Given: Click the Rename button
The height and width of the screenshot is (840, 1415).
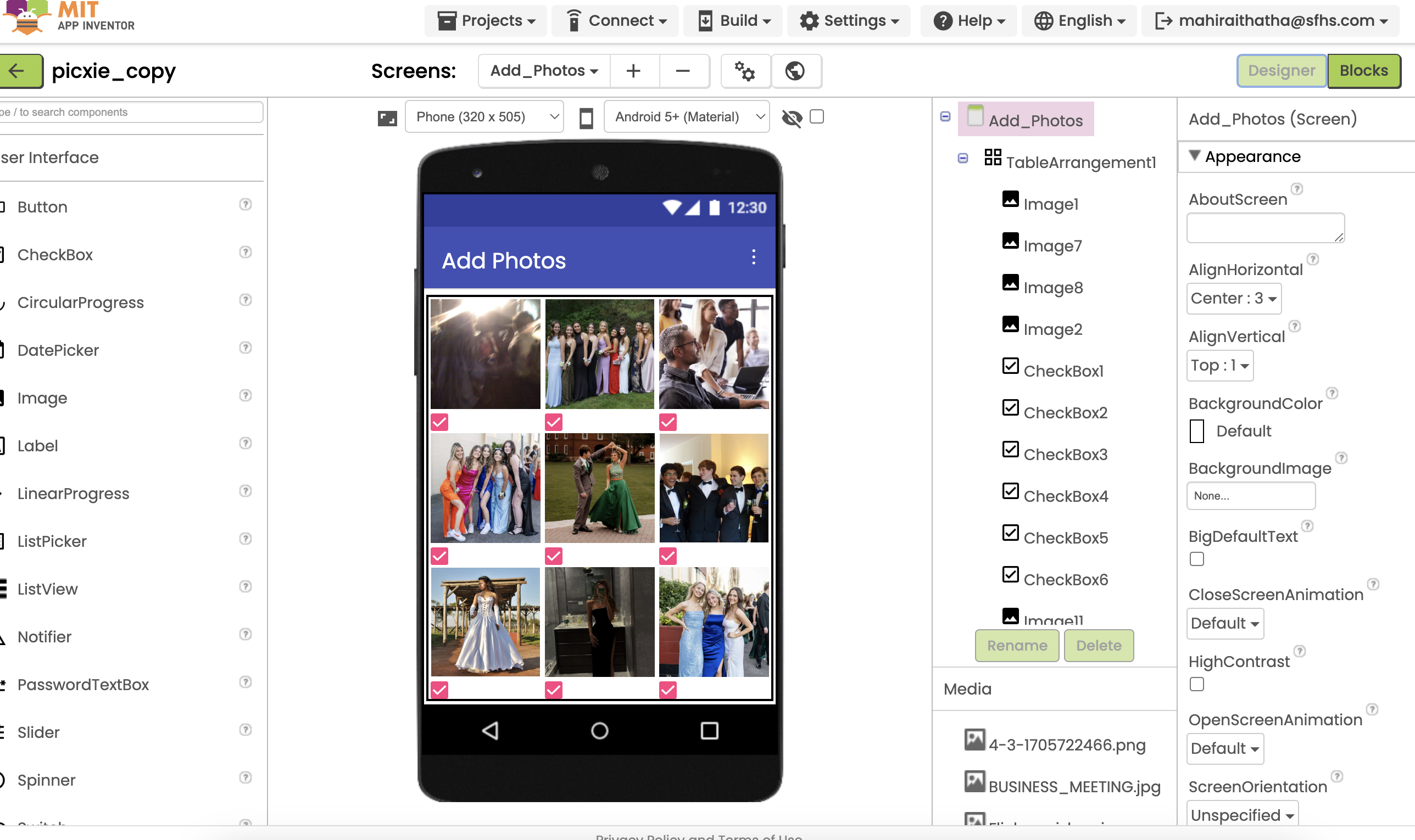Looking at the screenshot, I should 1016,645.
